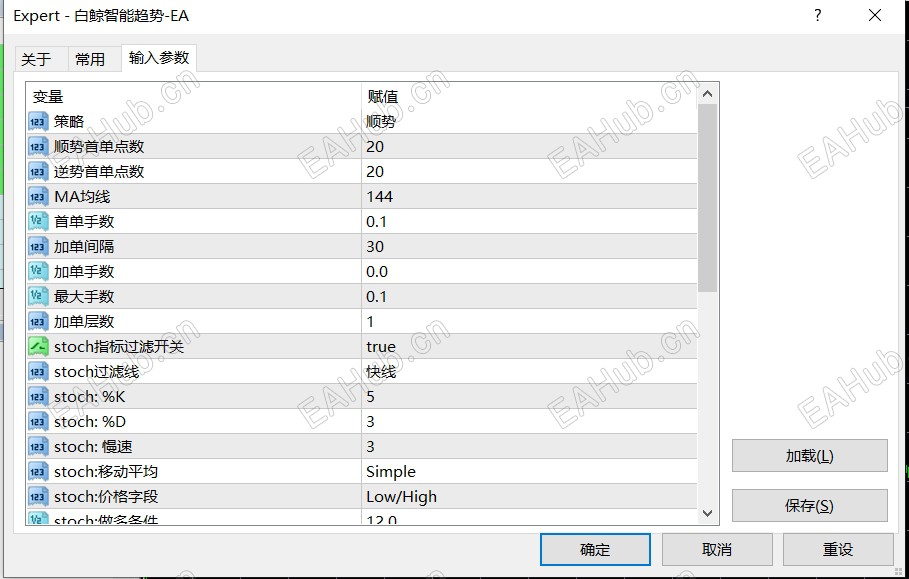Click the double-type icon beside 加单手数
The width and height of the screenshot is (909, 579).
click(x=38, y=271)
